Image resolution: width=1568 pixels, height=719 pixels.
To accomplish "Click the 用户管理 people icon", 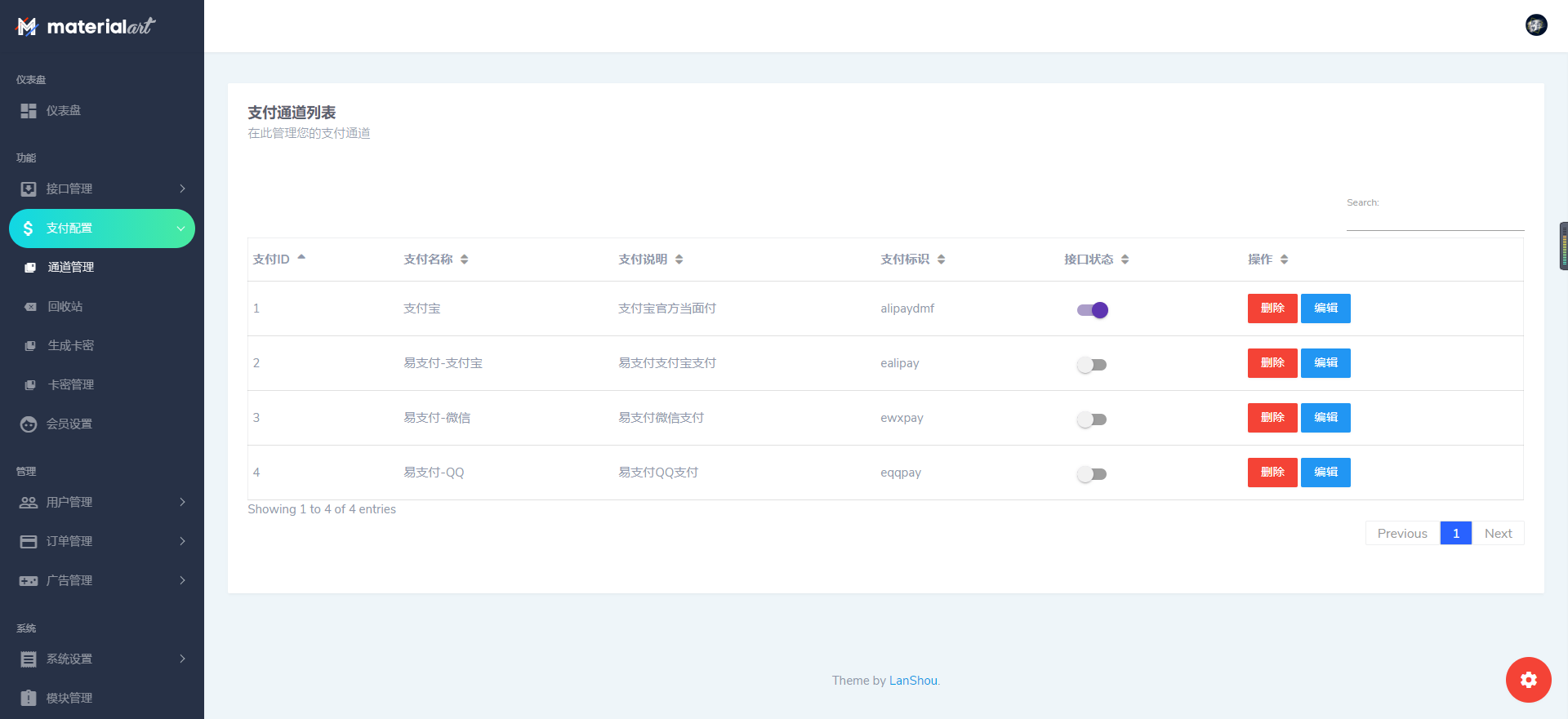I will (x=29, y=503).
